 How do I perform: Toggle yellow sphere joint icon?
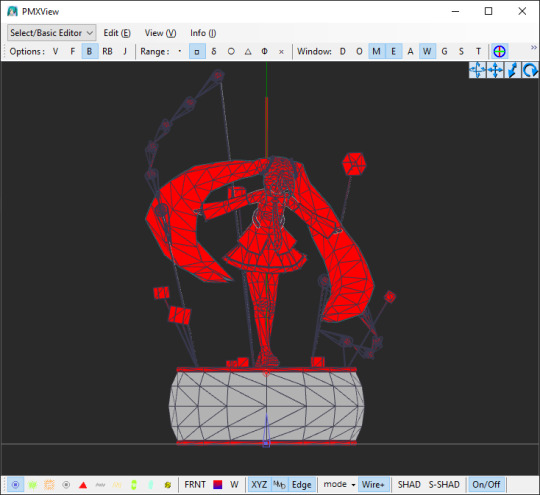(x=167, y=485)
